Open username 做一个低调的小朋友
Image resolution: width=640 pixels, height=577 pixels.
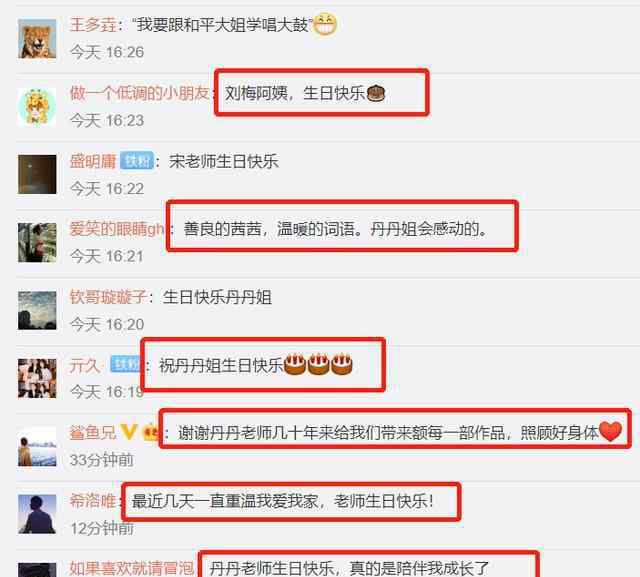(x=139, y=93)
